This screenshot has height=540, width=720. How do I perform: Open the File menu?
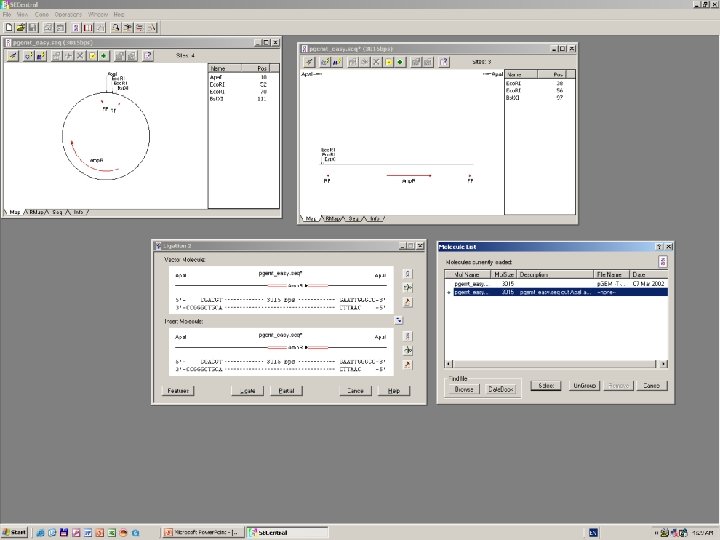click(8, 15)
